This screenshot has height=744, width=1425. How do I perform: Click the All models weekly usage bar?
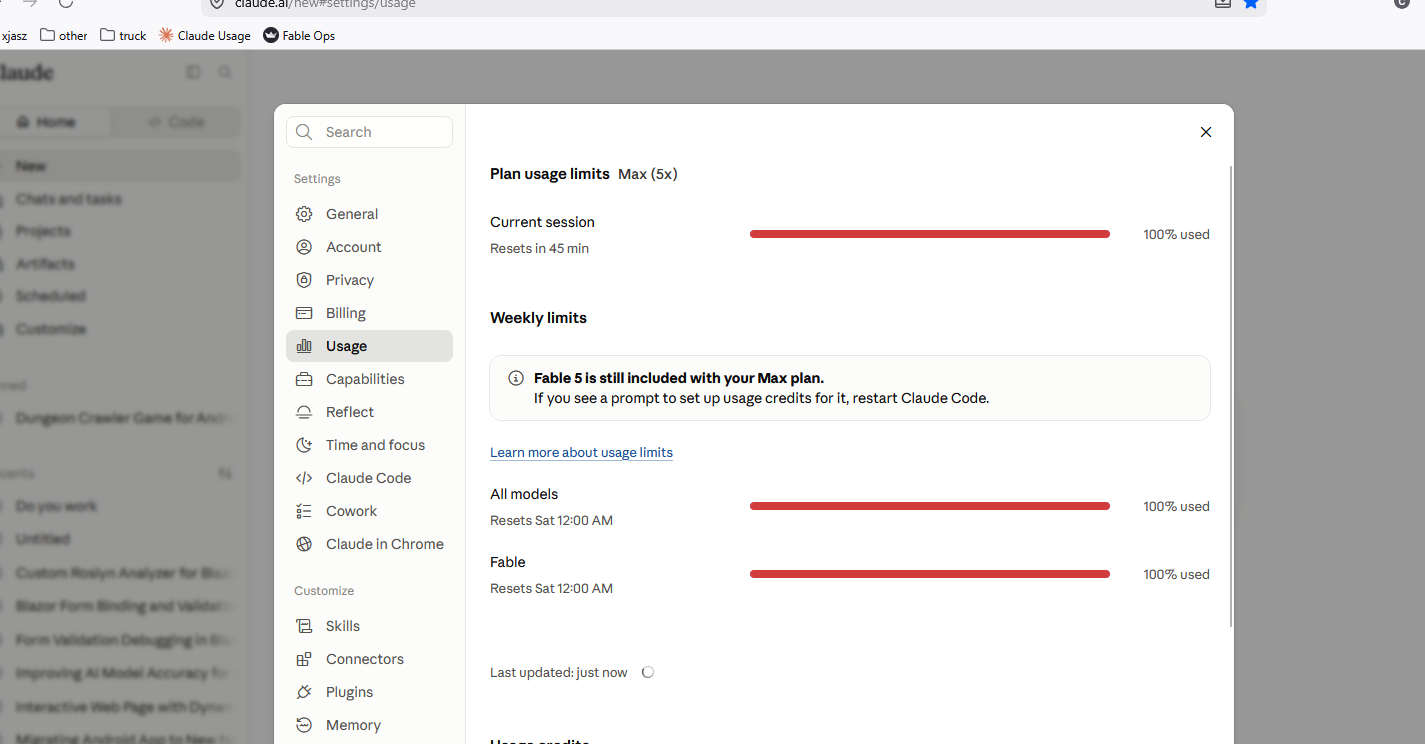click(x=930, y=506)
